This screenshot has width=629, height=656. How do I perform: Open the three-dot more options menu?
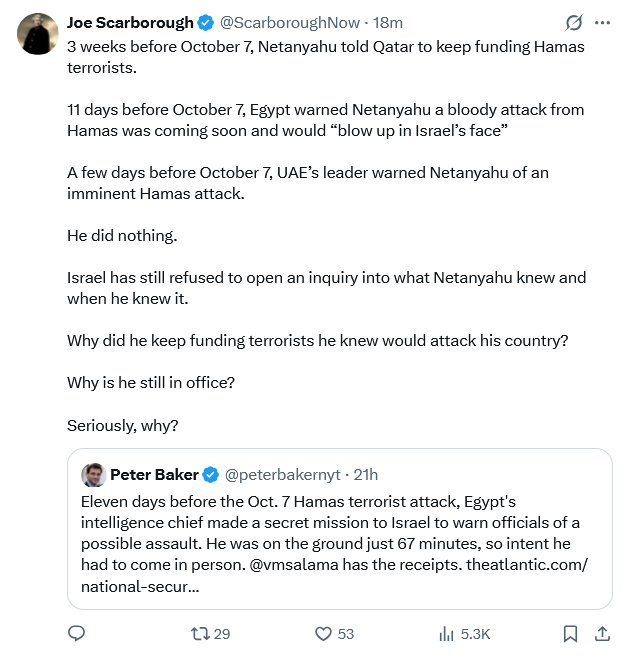pos(602,23)
